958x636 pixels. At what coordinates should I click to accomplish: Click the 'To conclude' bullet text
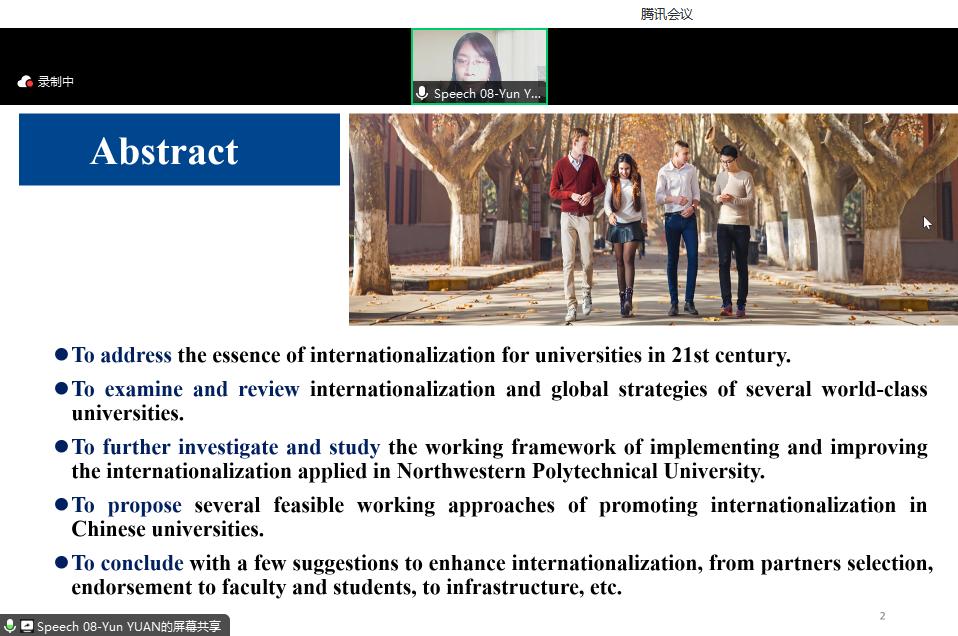128,563
